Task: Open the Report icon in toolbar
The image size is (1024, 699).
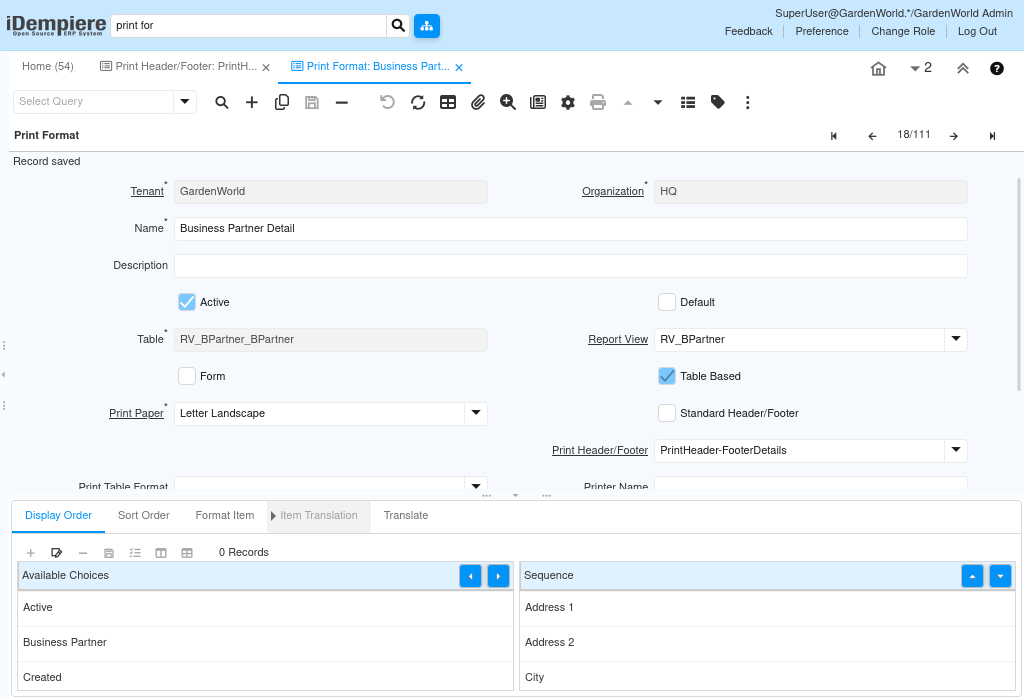Action: [x=538, y=103]
